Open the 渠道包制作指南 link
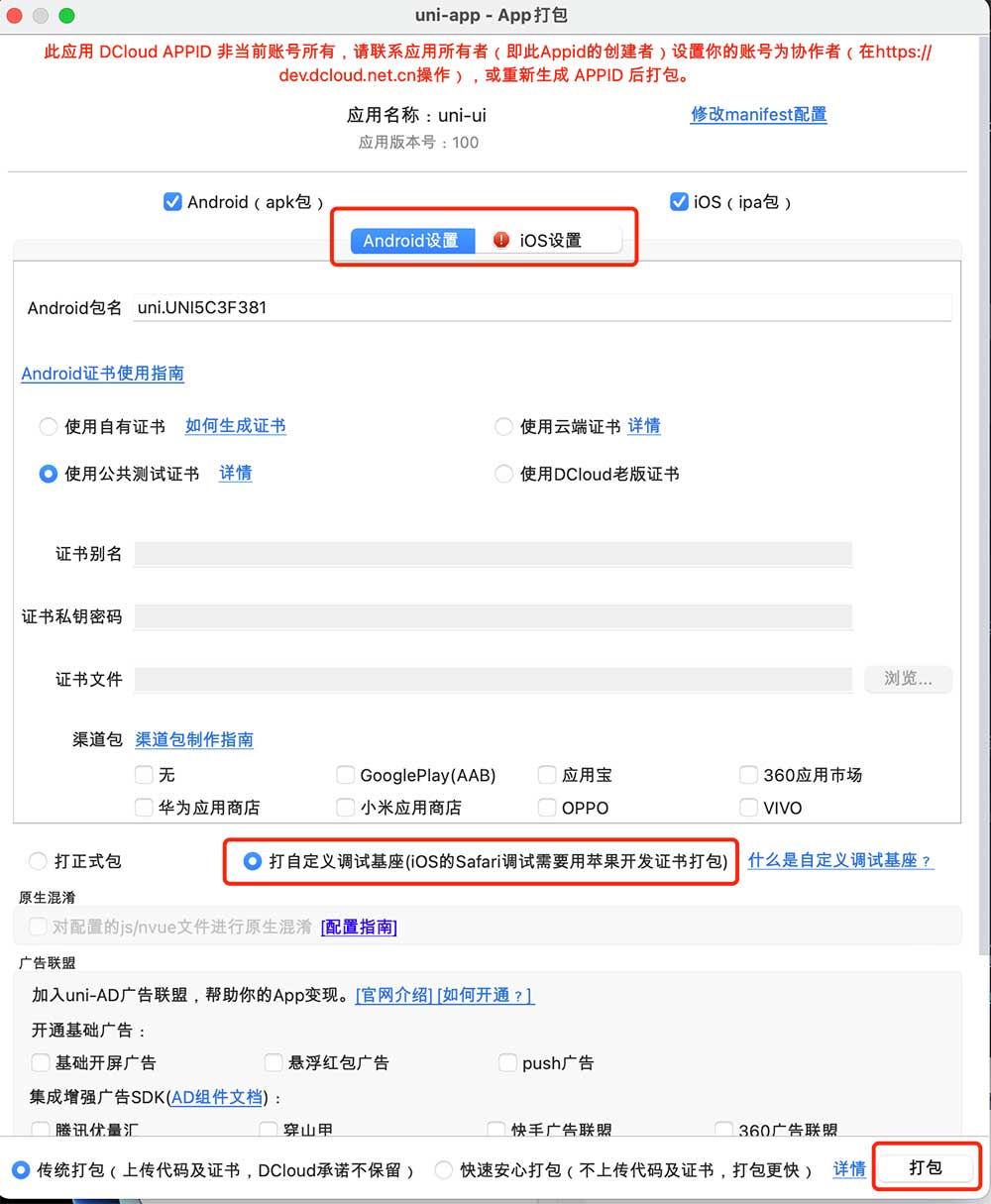 tap(194, 739)
